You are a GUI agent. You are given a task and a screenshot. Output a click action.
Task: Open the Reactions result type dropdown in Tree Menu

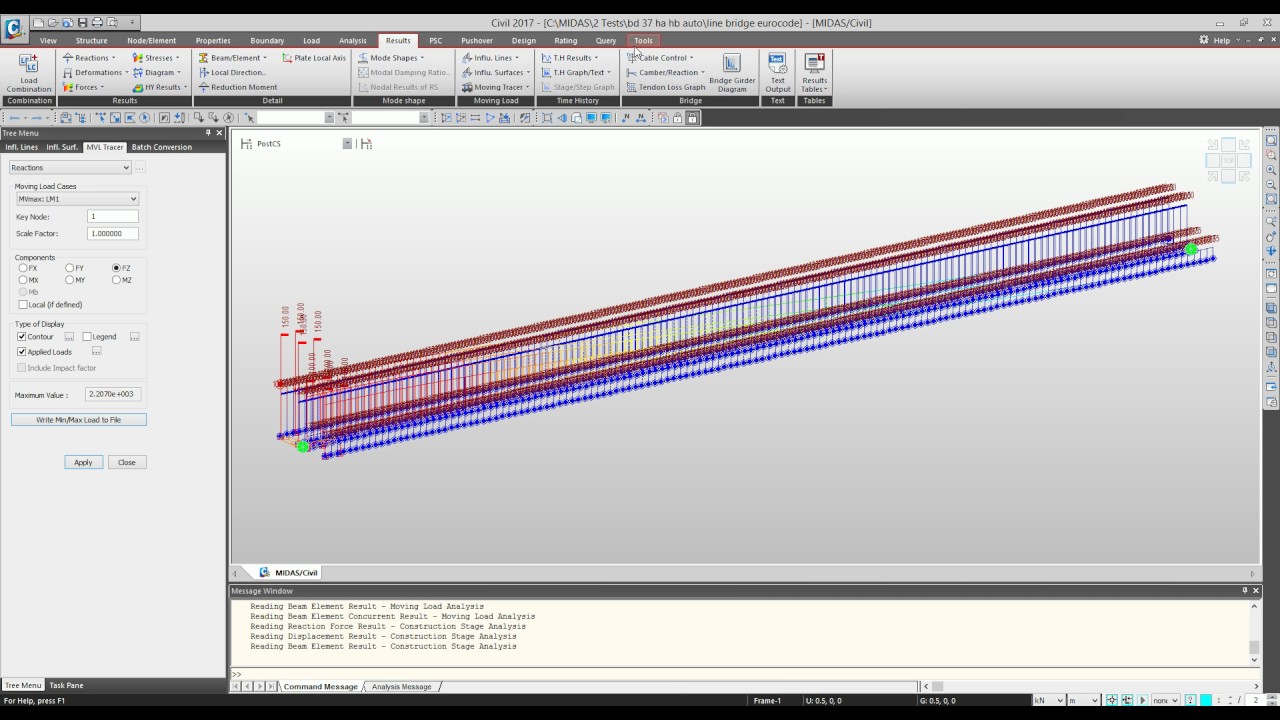tap(70, 168)
